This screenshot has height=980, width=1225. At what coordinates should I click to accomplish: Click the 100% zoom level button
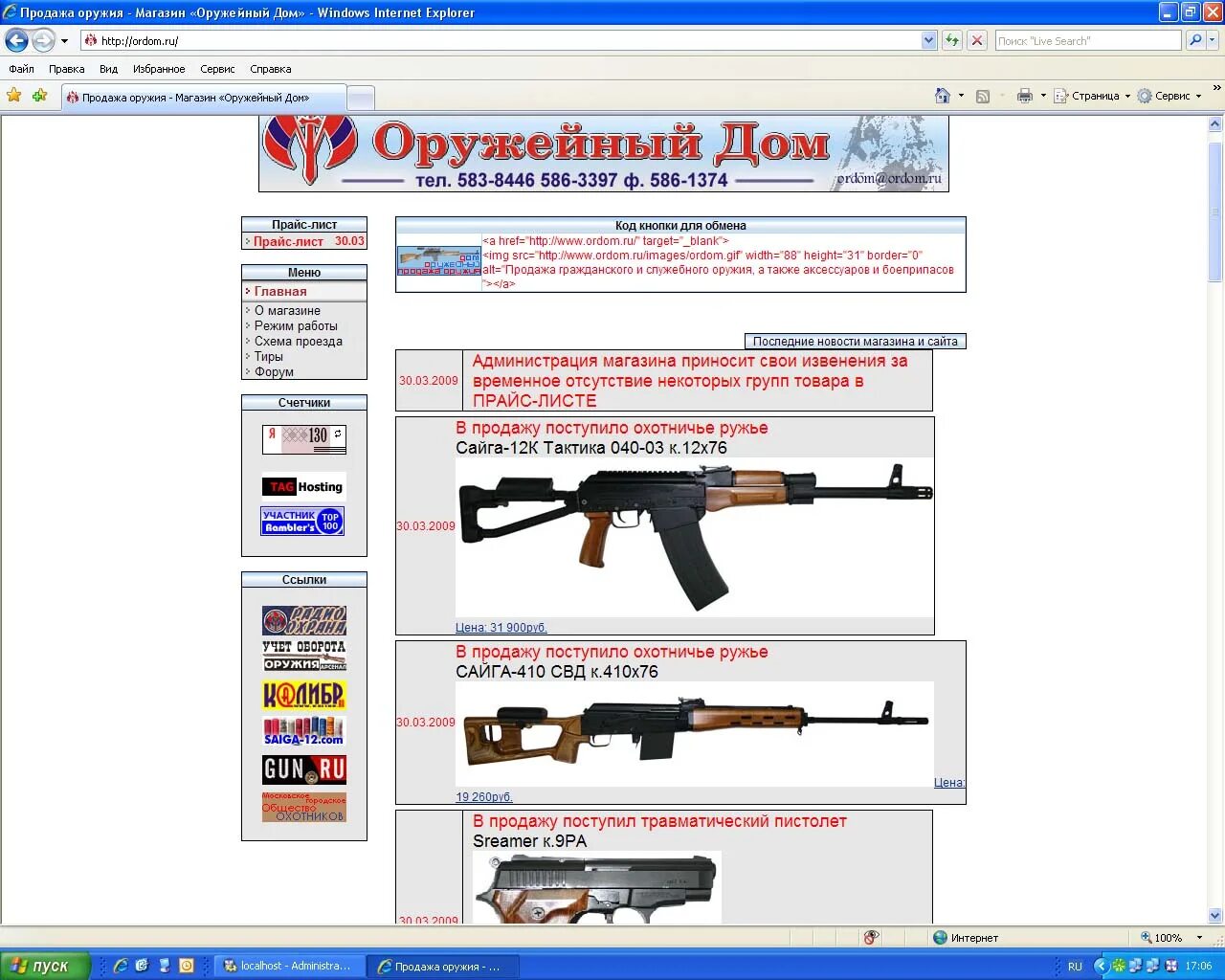pos(1161,938)
